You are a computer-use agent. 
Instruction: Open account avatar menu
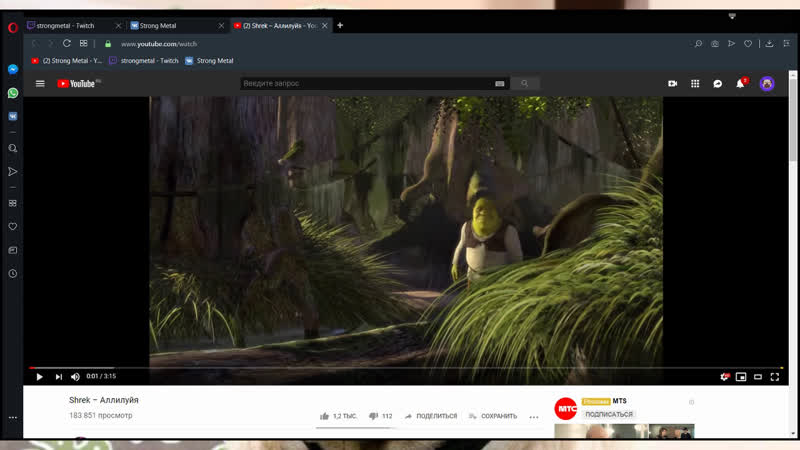tap(767, 84)
